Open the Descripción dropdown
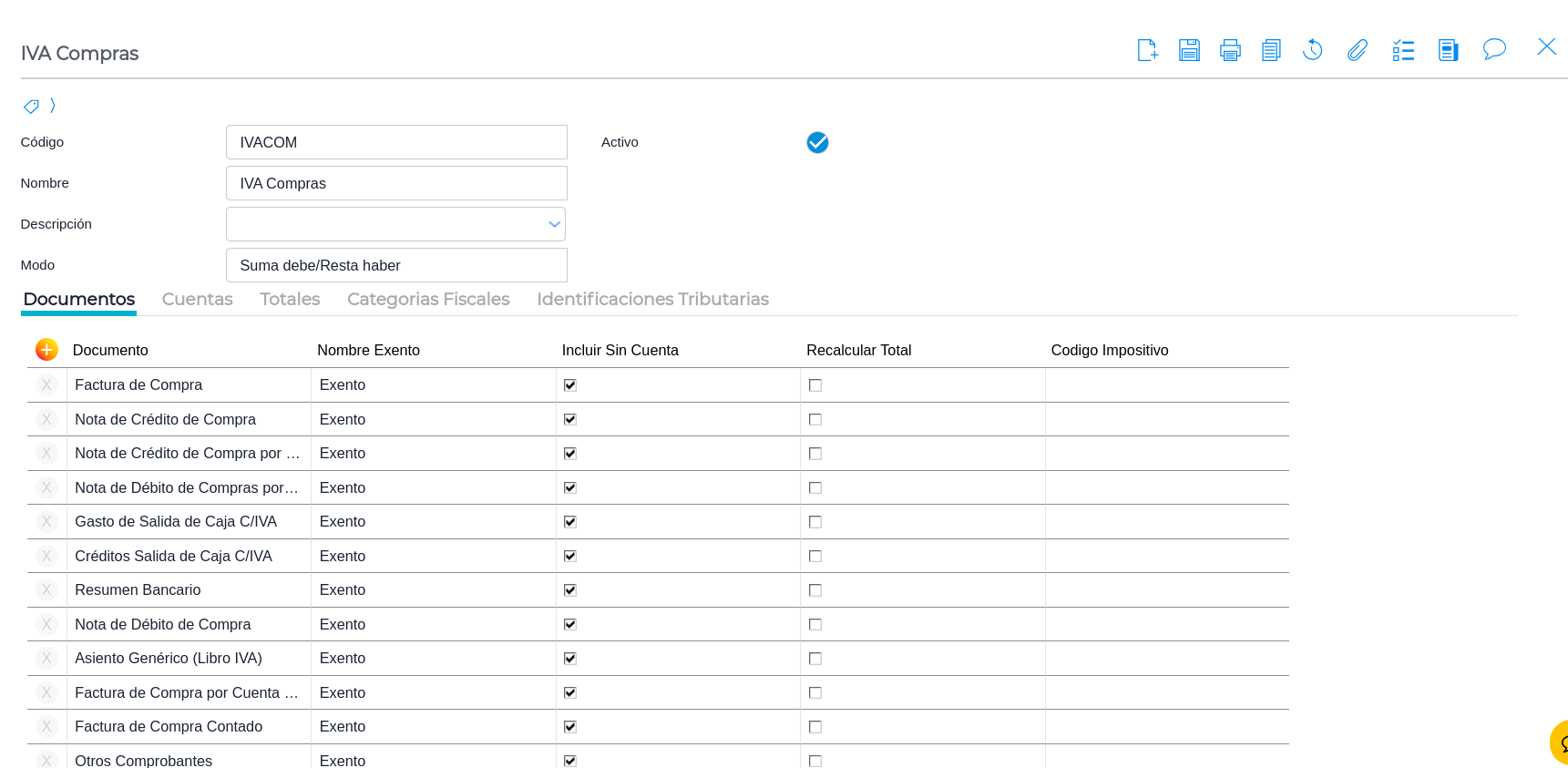This screenshot has height=768, width=1568. [554, 224]
